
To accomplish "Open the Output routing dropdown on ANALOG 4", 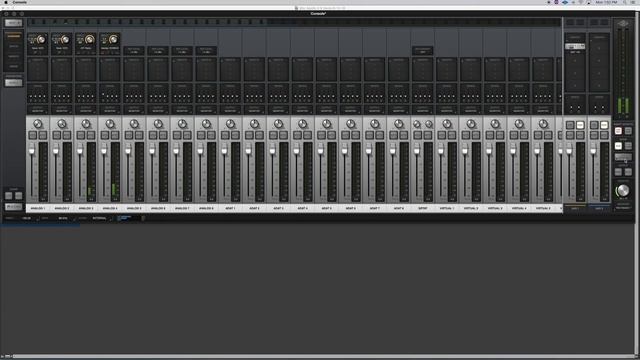I will 110,109.
